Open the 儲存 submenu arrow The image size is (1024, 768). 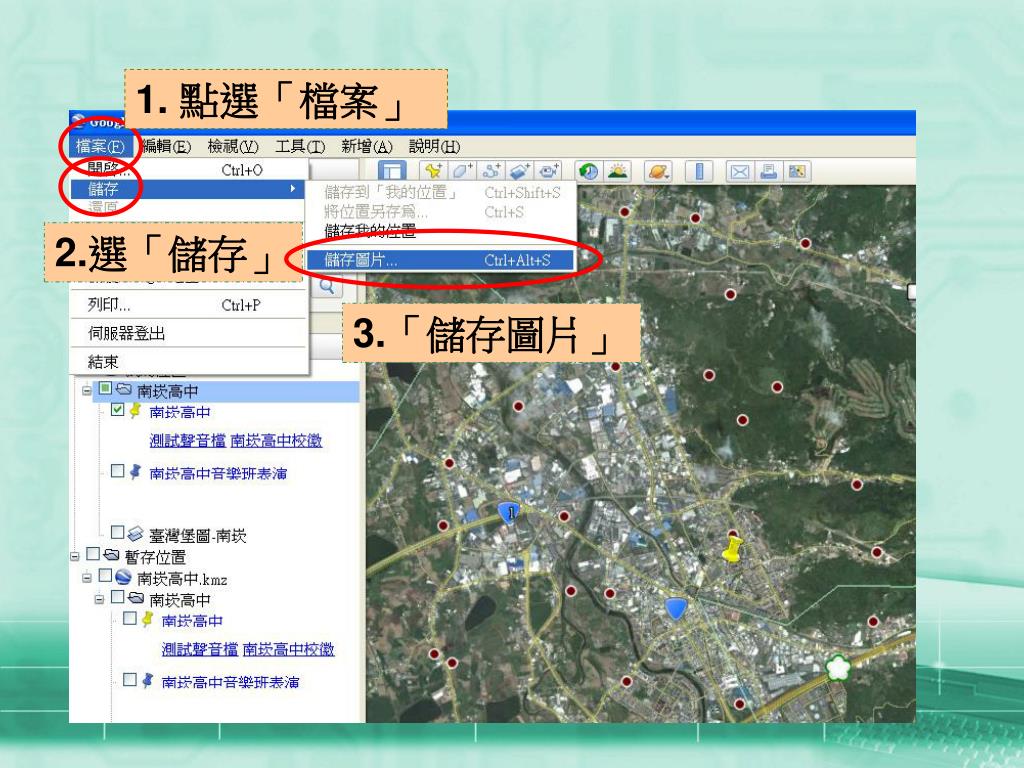pyautogui.click(x=293, y=189)
